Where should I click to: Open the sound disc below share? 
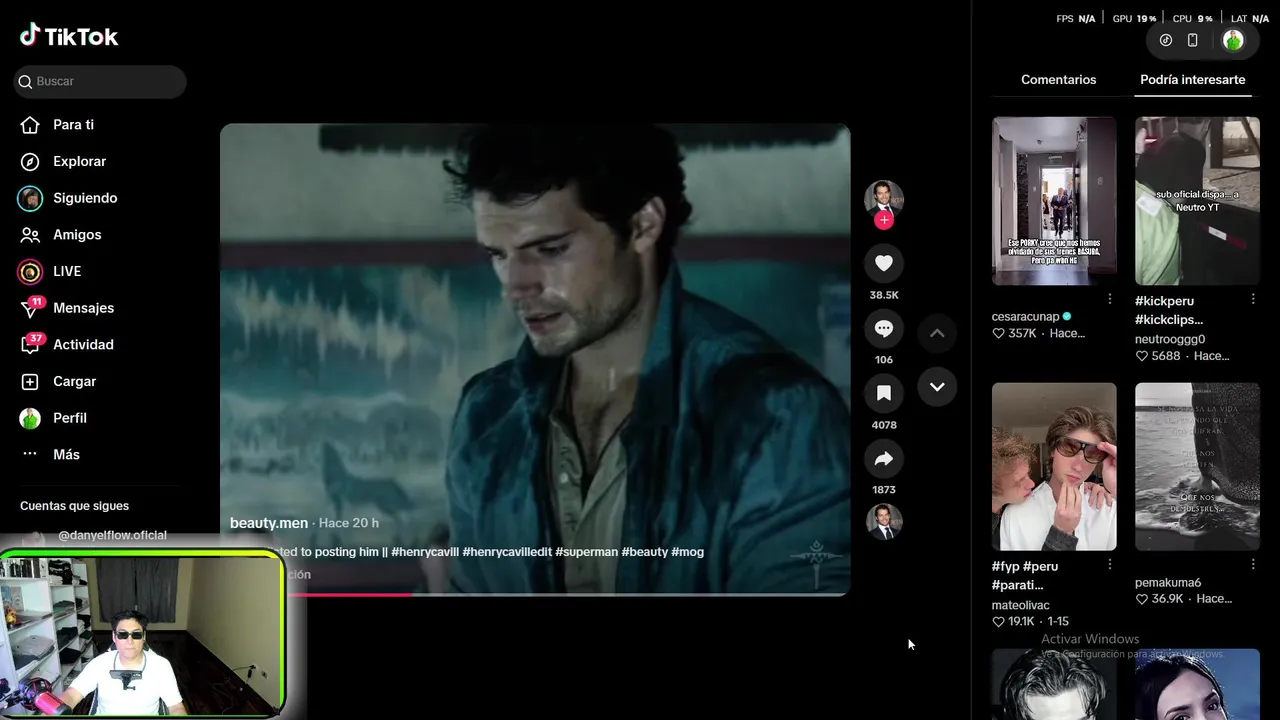(x=884, y=522)
